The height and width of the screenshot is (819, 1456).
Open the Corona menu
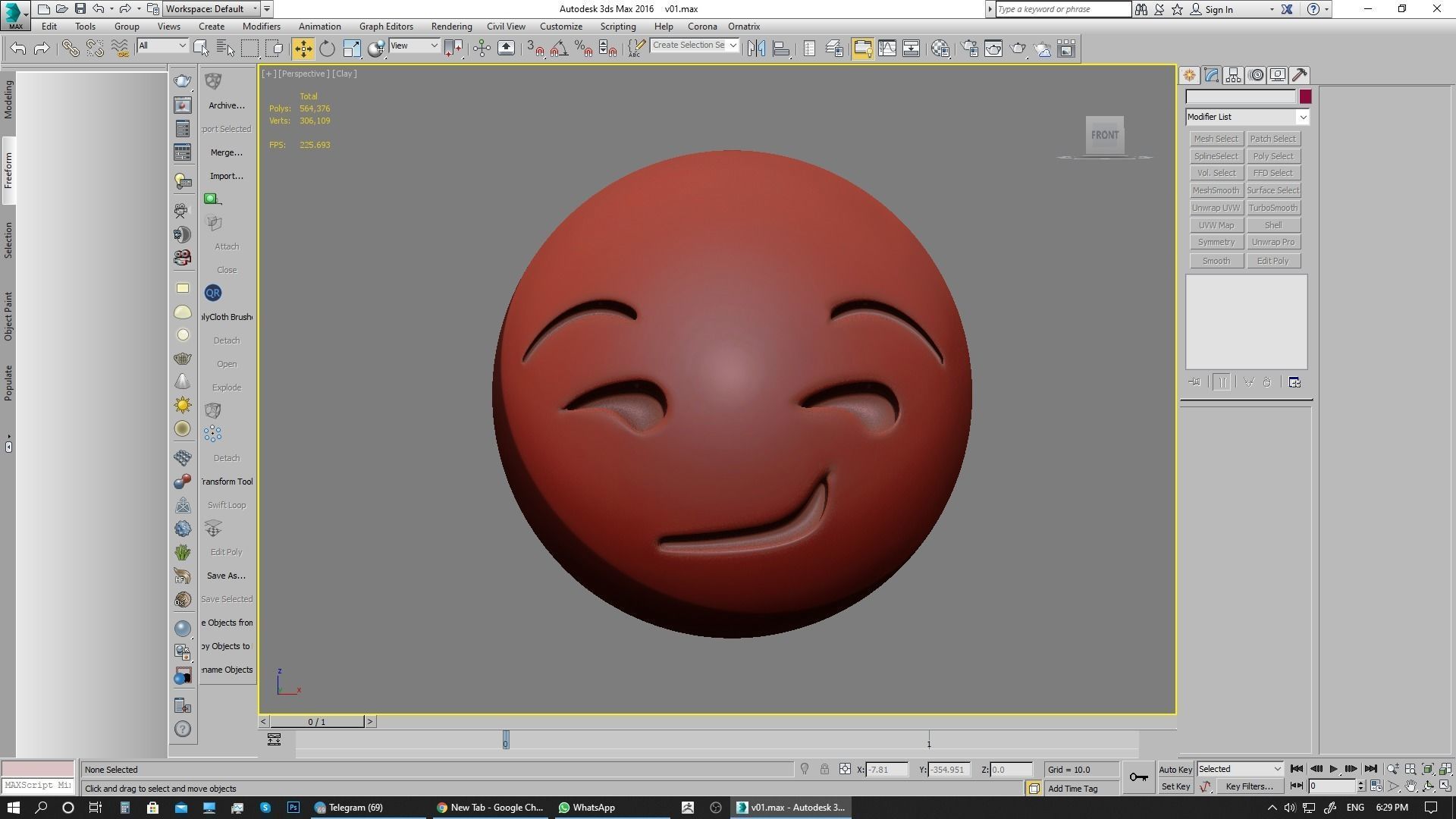point(702,27)
